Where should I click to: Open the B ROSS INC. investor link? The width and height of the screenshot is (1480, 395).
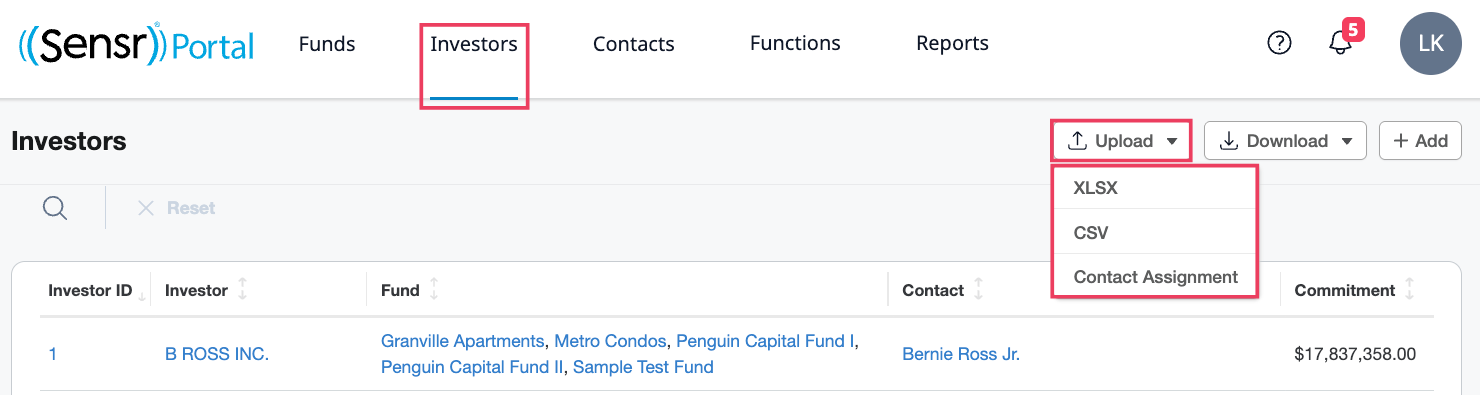217,354
